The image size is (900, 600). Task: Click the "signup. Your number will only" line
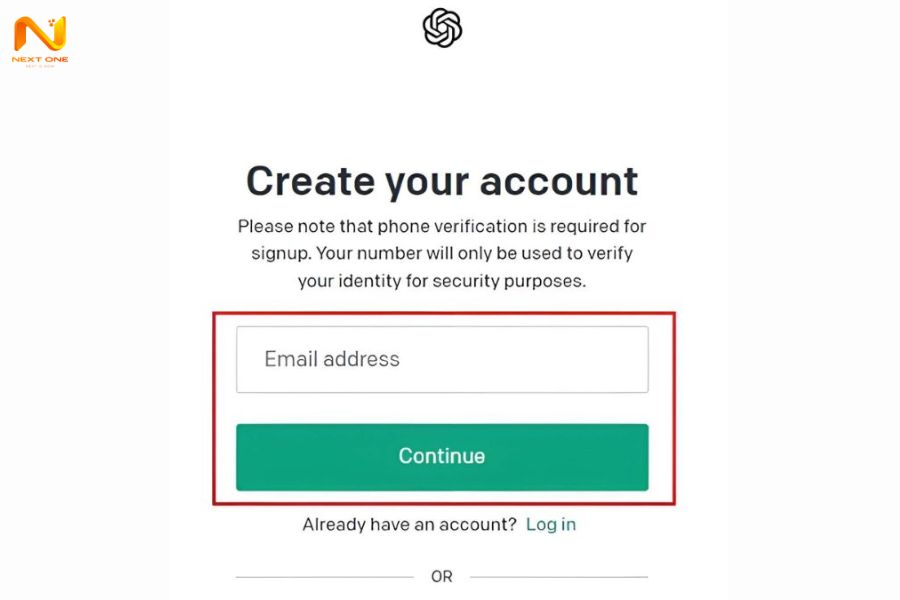click(442, 253)
